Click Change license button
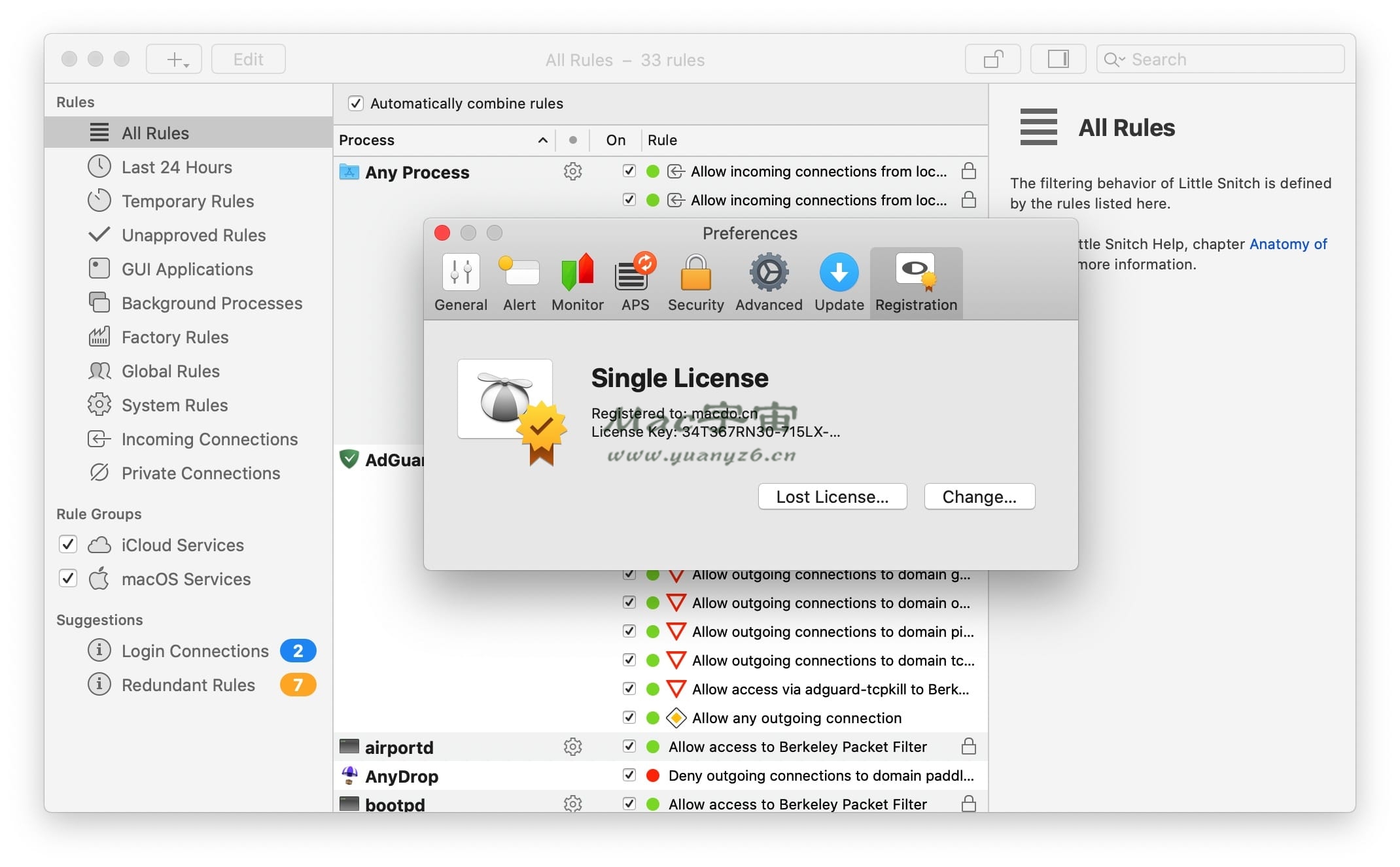This screenshot has height=867, width=1400. point(979,495)
